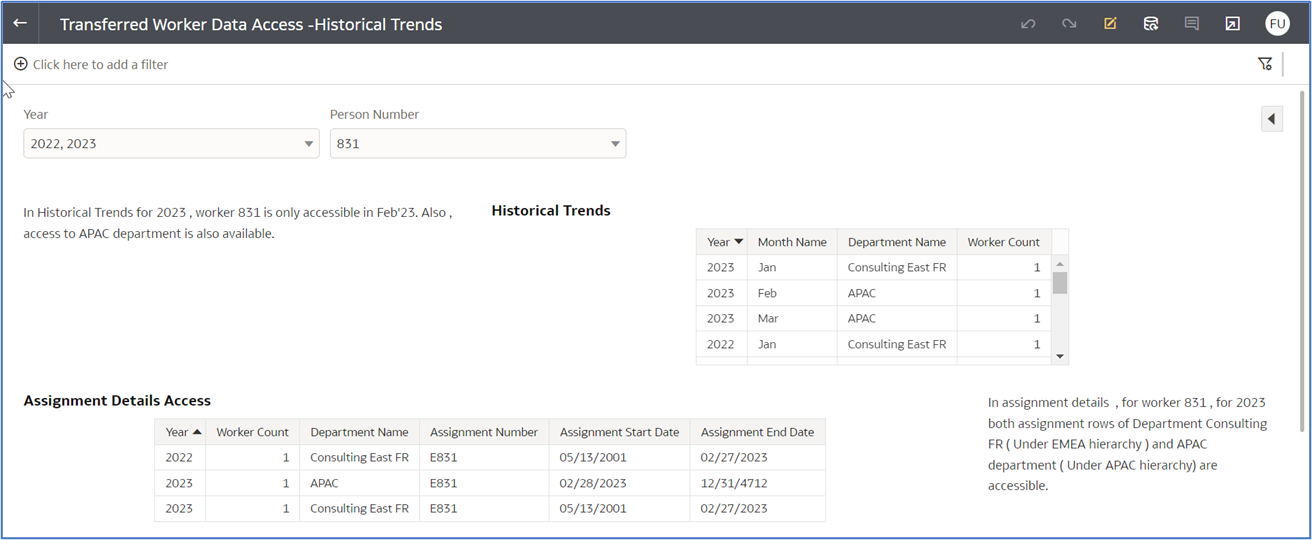1312x540 pixels.
Task: Open the FU user profile avatar
Action: coord(1277,24)
